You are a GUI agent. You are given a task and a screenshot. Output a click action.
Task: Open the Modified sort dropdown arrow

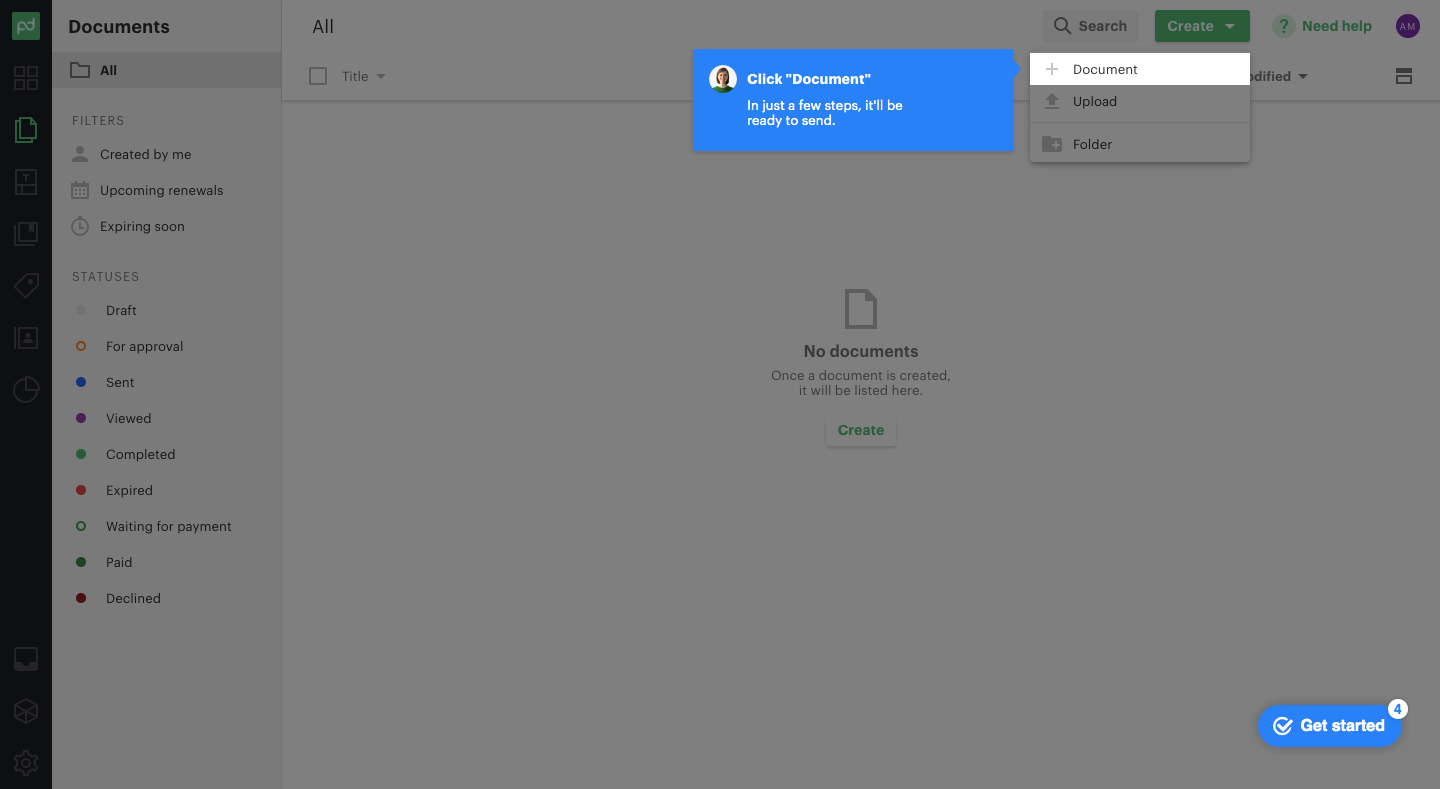point(1302,76)
